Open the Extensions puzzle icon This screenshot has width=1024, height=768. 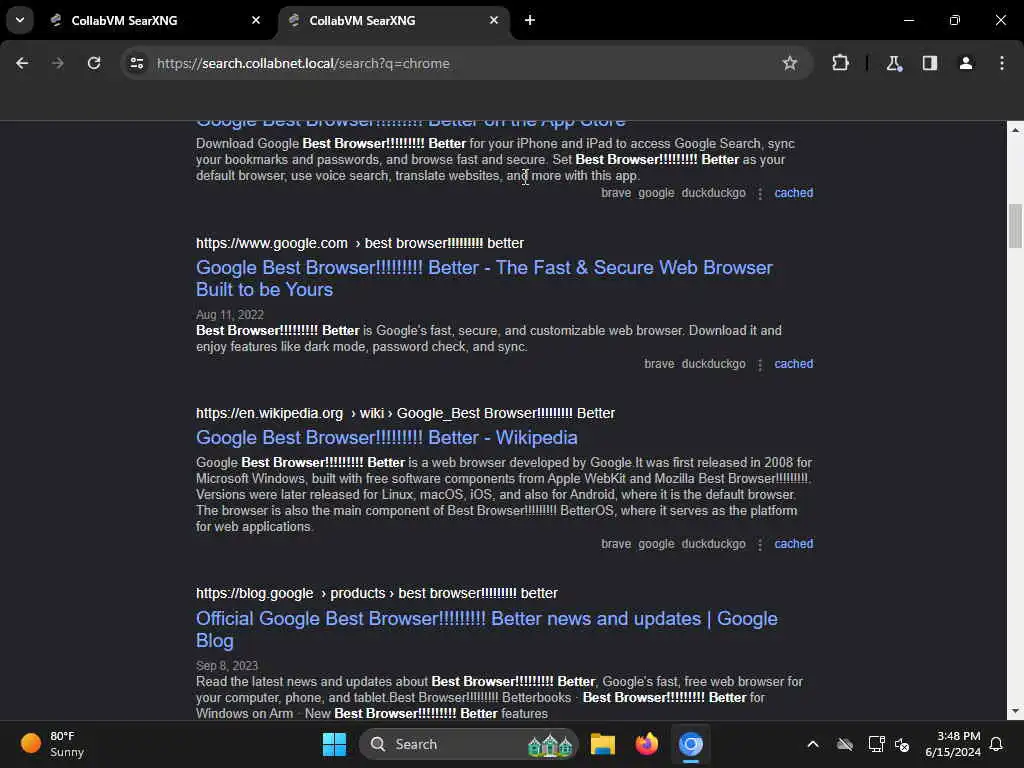point(840,63)
